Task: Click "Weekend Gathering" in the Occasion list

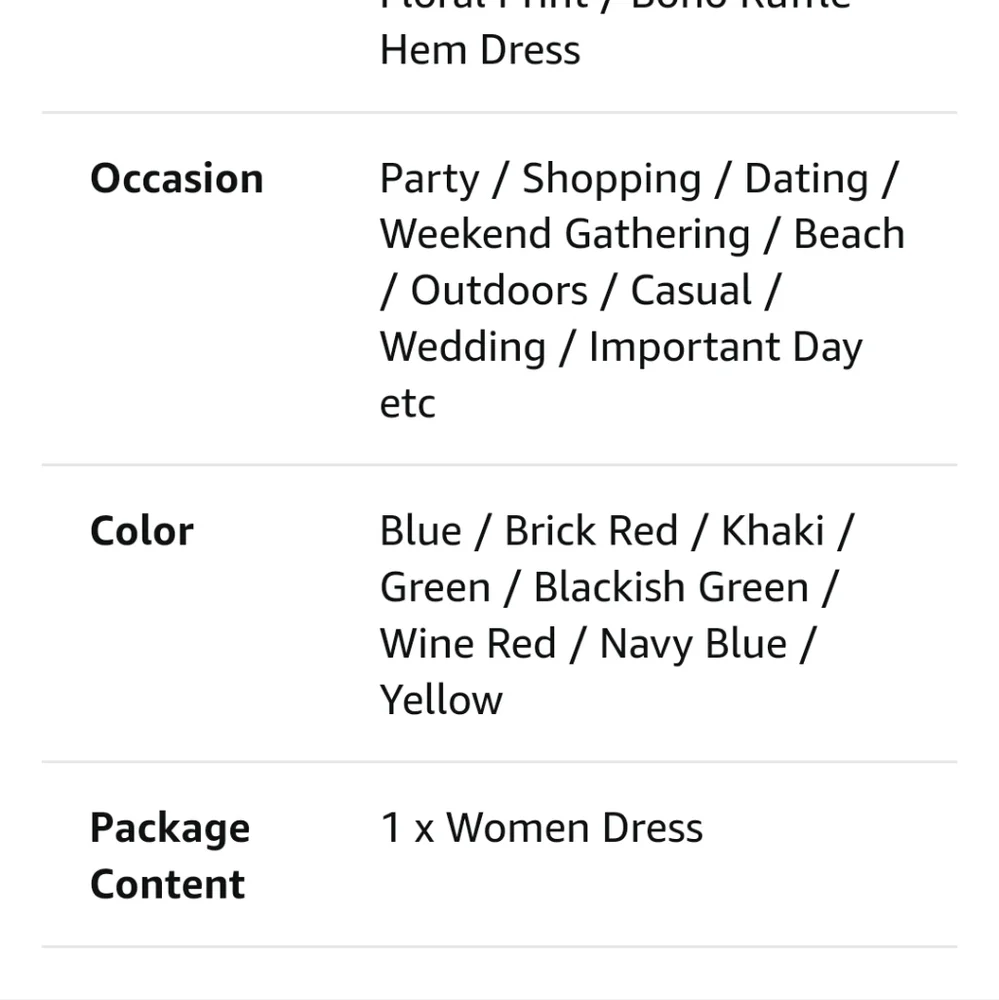Action: [565, 235]
